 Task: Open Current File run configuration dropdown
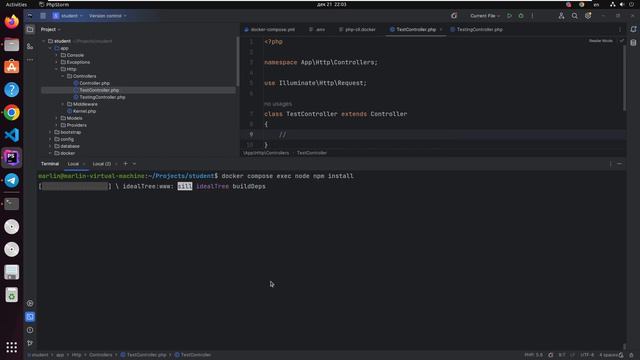pos(484,16)
